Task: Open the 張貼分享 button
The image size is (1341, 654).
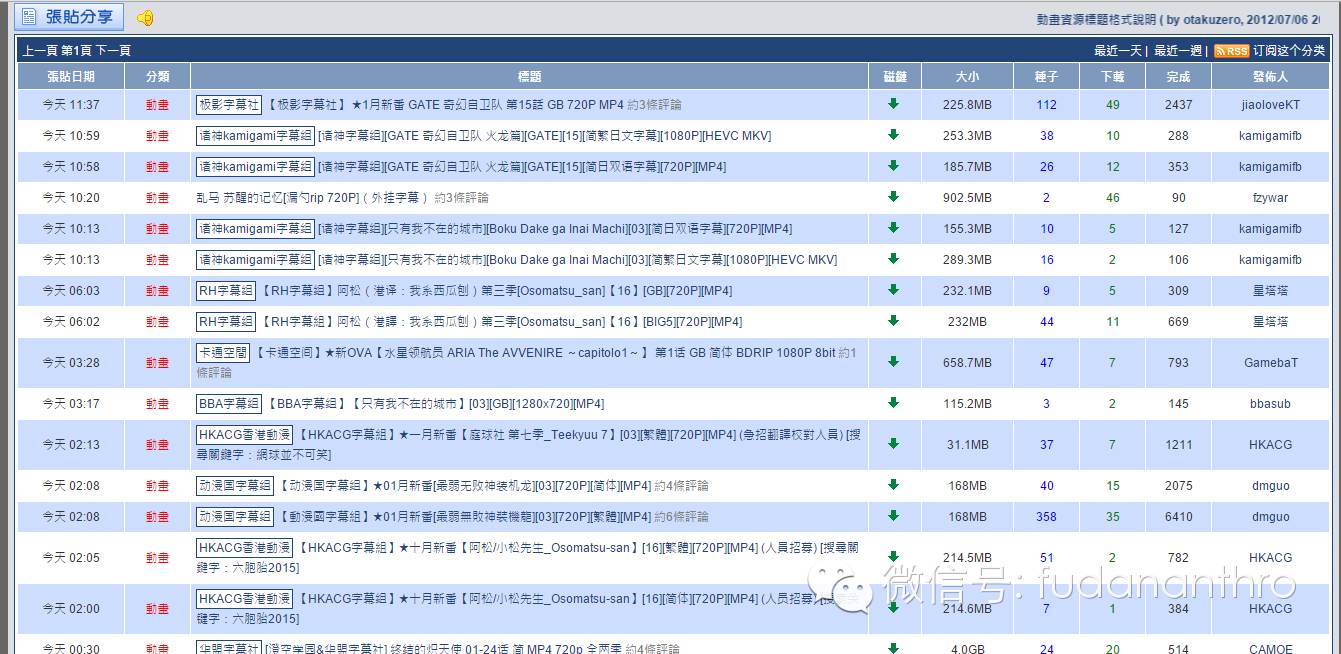Action: (70, 17)
